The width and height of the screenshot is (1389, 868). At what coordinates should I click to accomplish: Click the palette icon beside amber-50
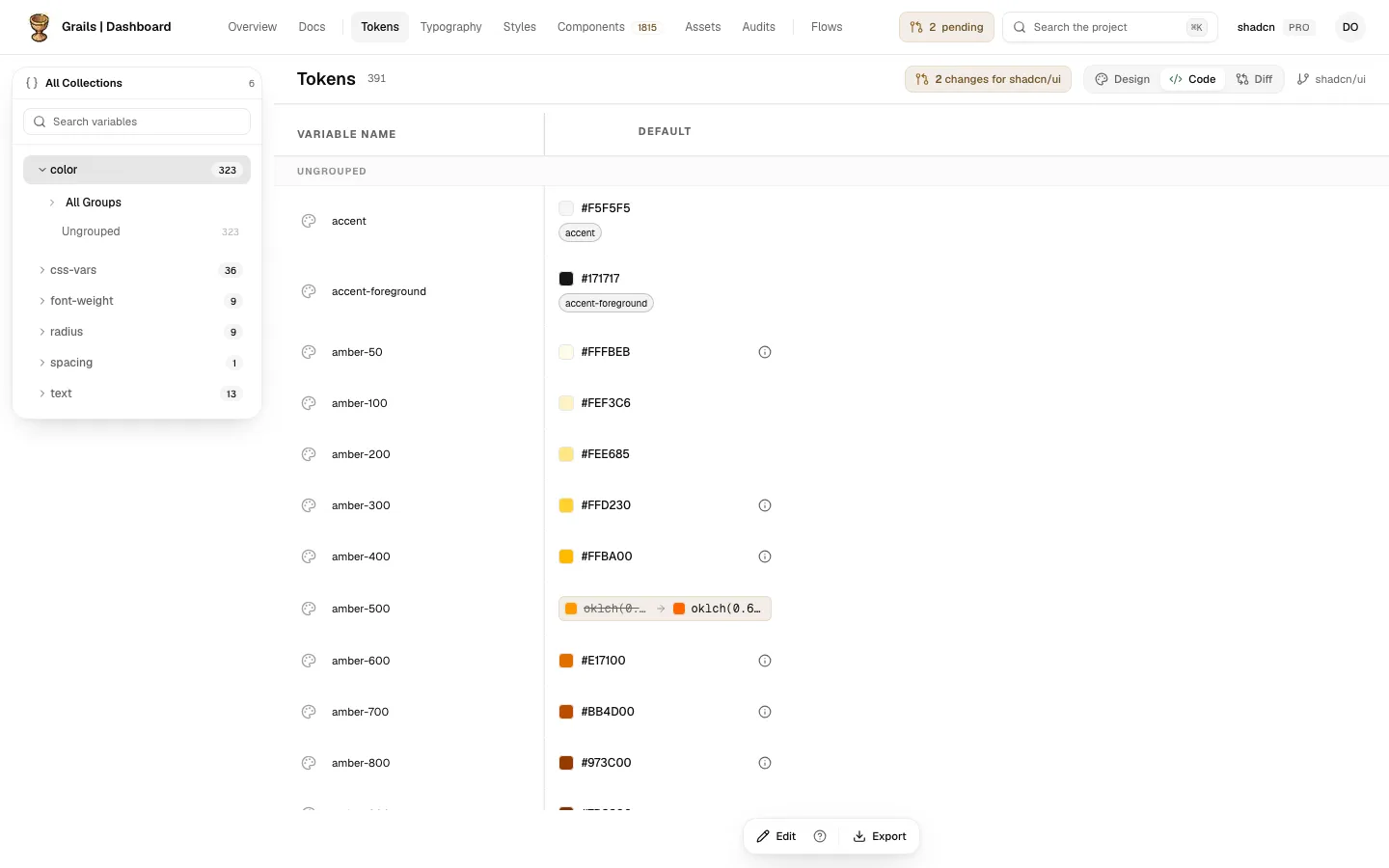[309, 352]
